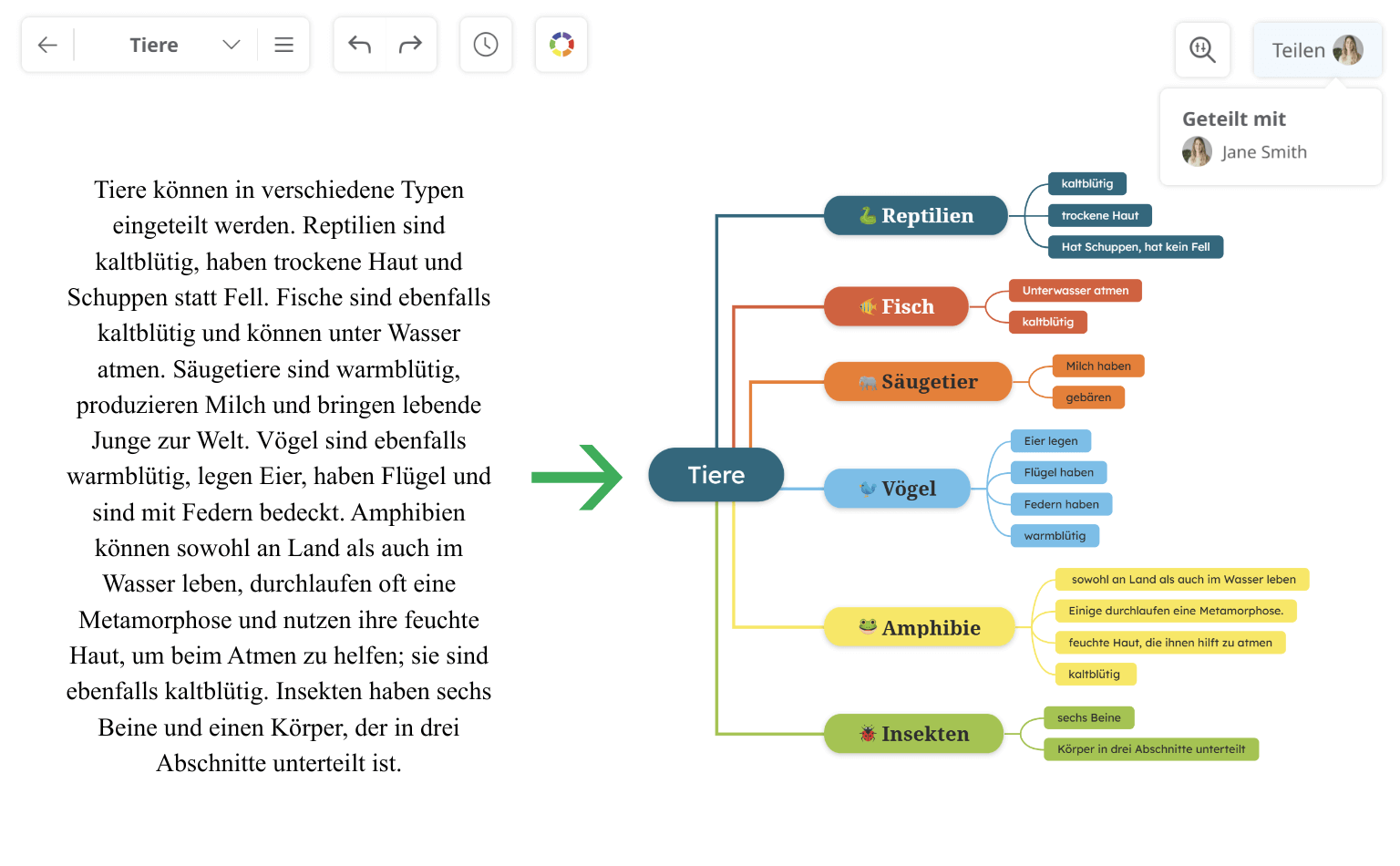Open the version history clock icon

(486, 44)
